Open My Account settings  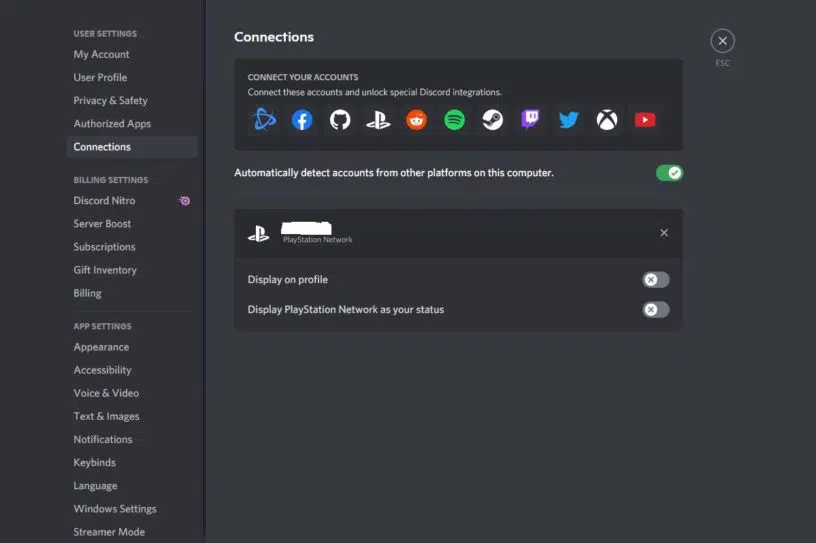[132, 54]
